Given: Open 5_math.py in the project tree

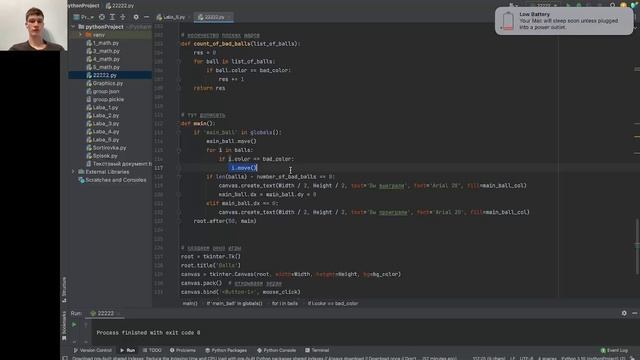Looking at the screenshot, I should coord(102,67).
